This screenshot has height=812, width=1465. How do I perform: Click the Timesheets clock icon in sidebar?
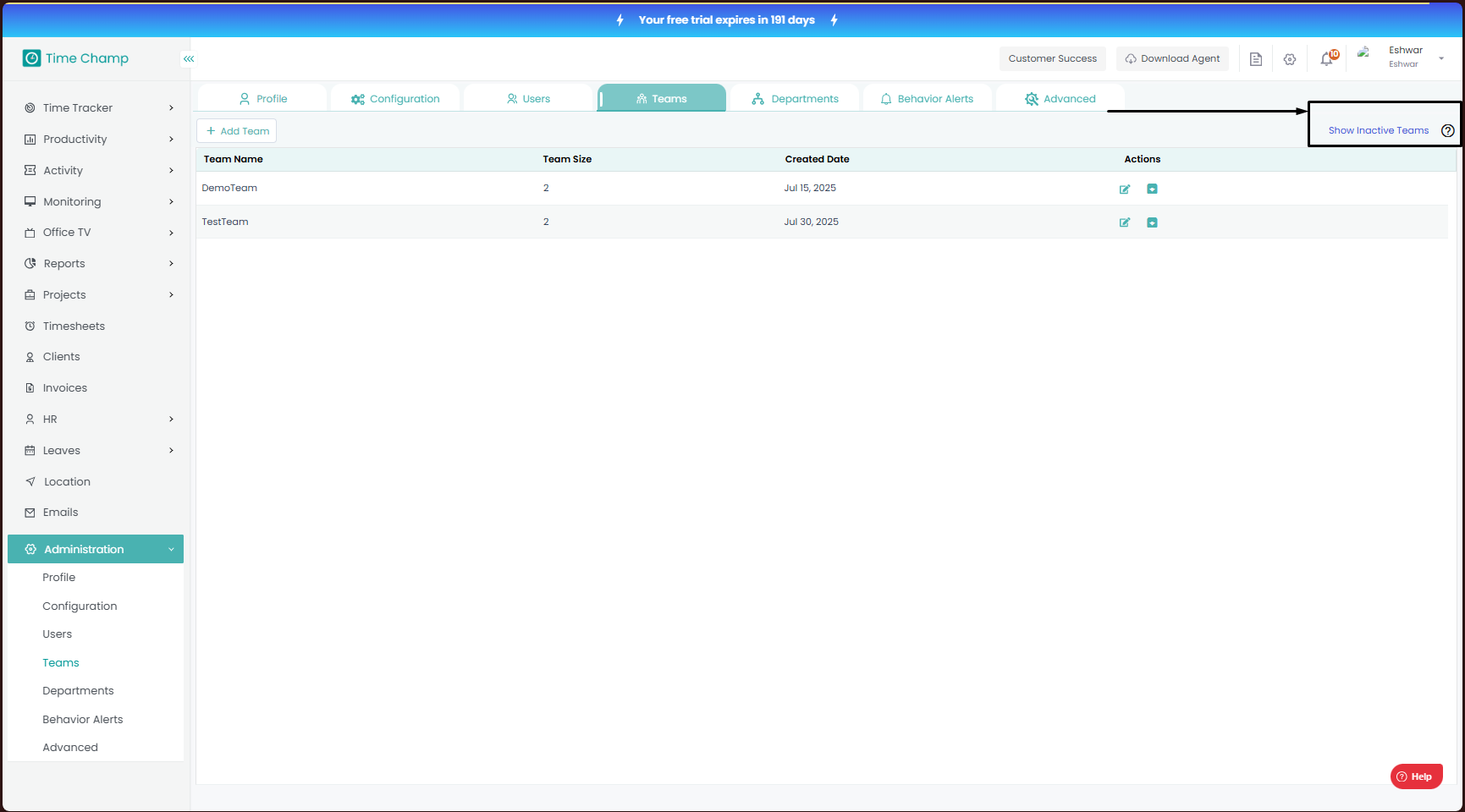click(30, 326)
